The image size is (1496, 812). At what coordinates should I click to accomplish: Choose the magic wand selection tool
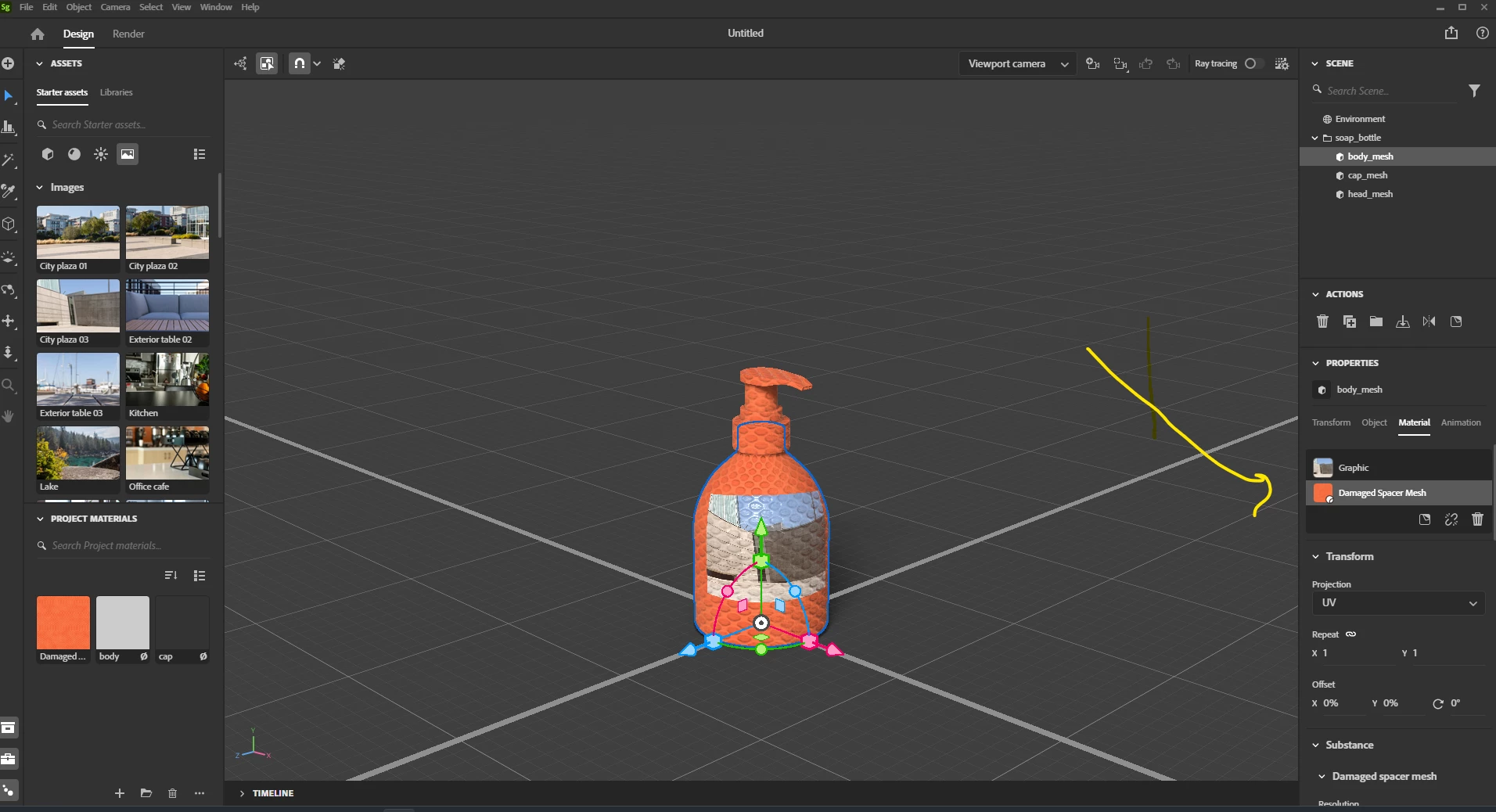coord(9,160)
